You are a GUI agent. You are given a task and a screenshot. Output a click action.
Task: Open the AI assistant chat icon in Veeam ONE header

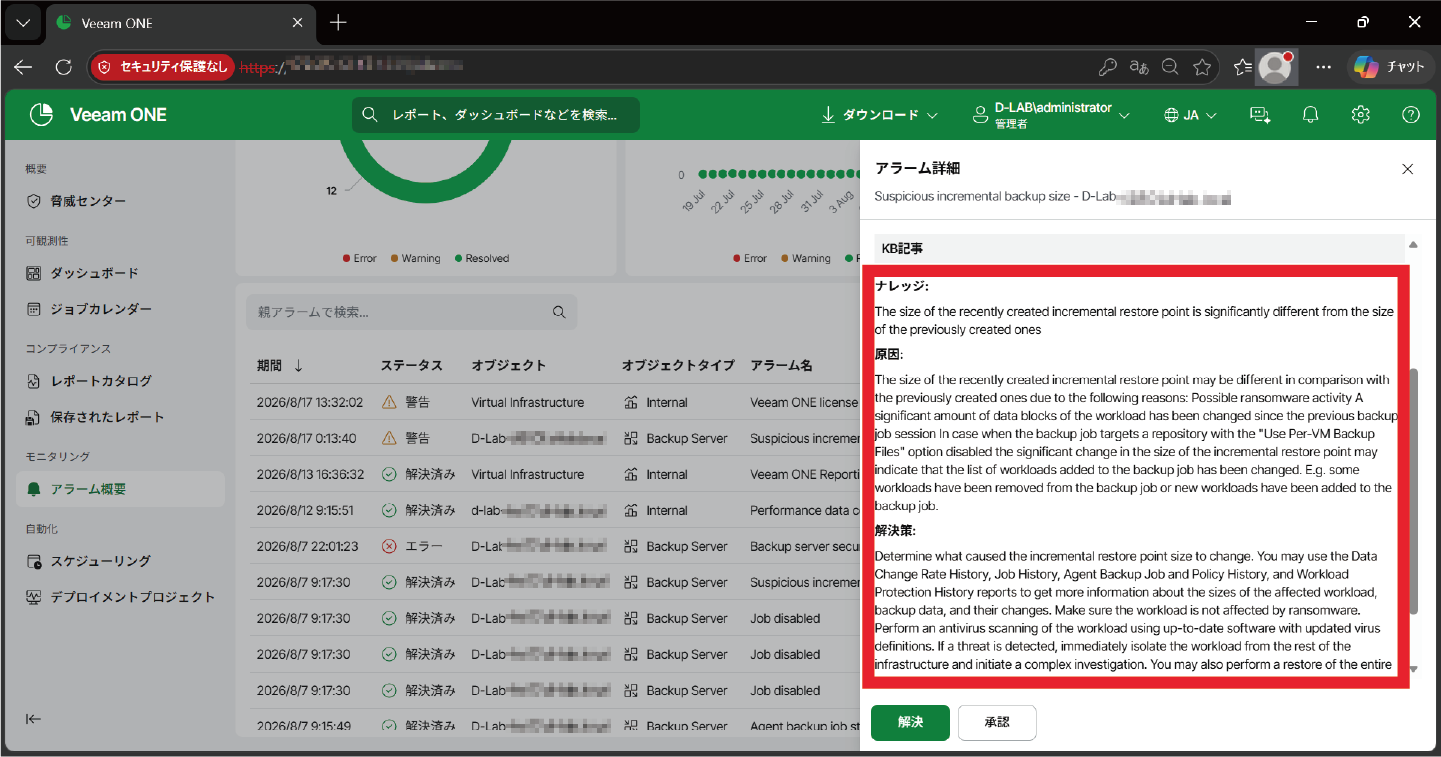[1260, 115]
